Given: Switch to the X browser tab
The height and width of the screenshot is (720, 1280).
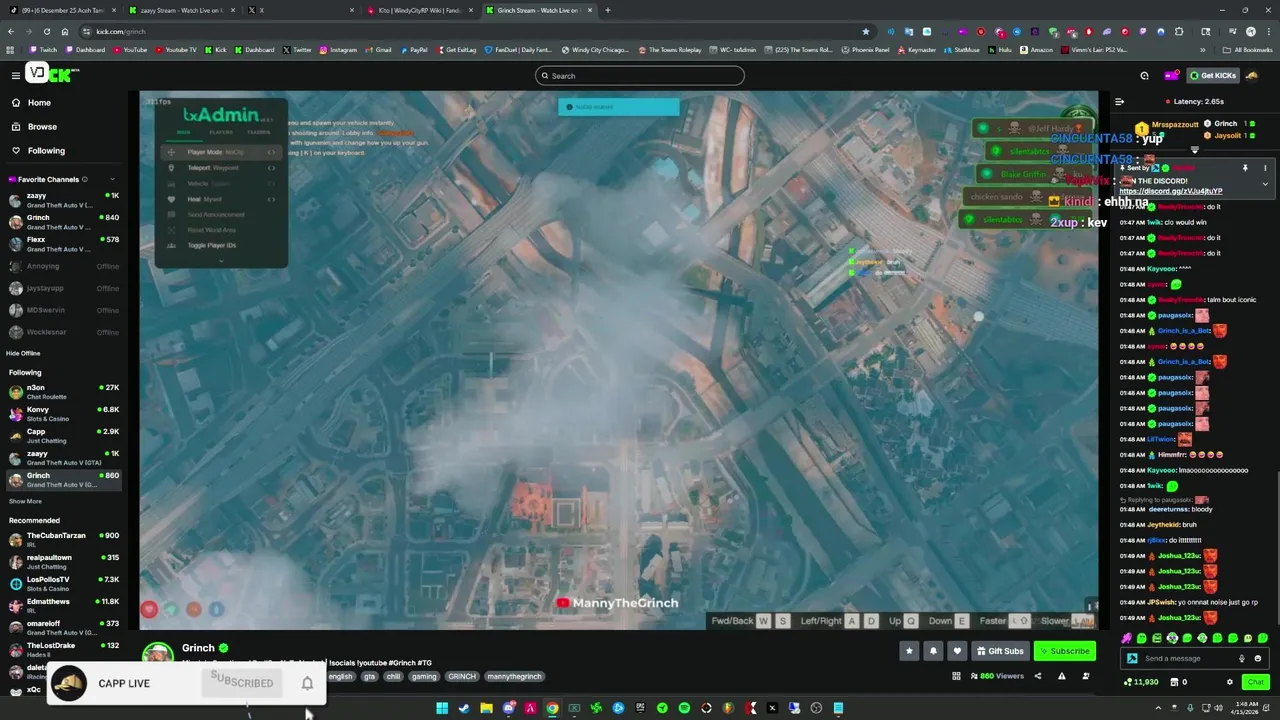Looking at the screenshot, I should pyautogui.click(x=300, y=10).
